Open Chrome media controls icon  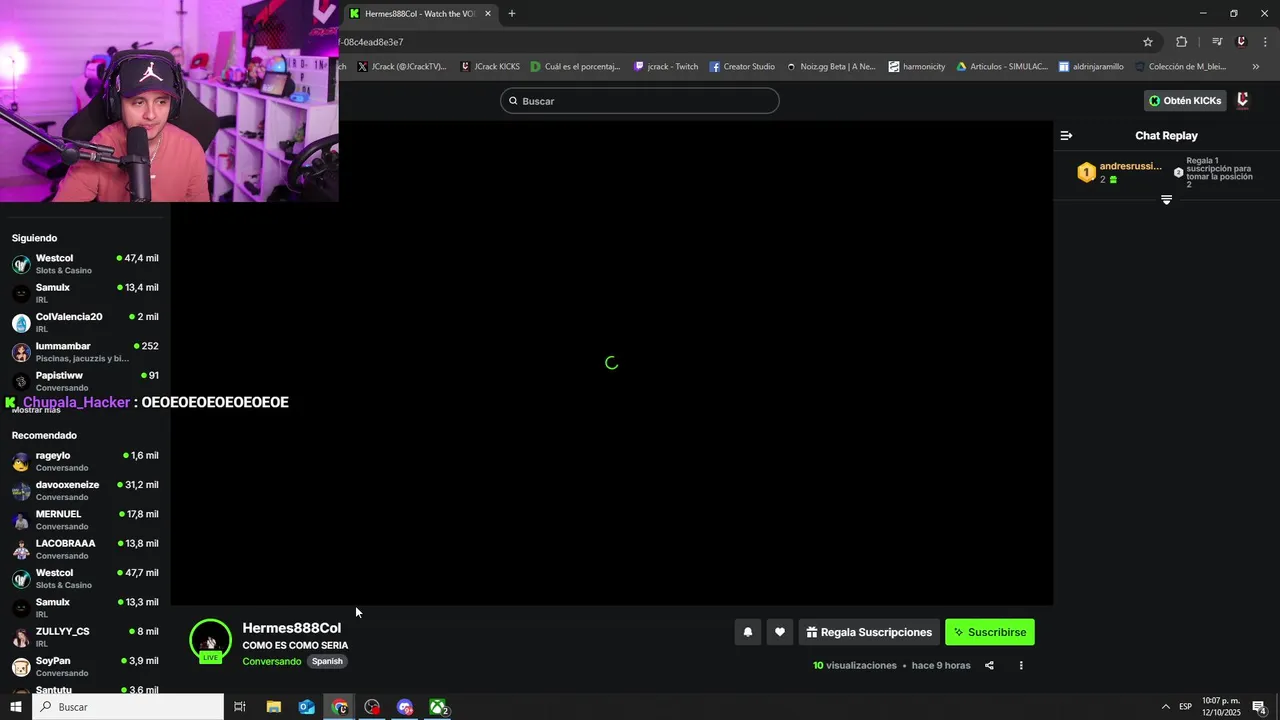point(1217,42)
